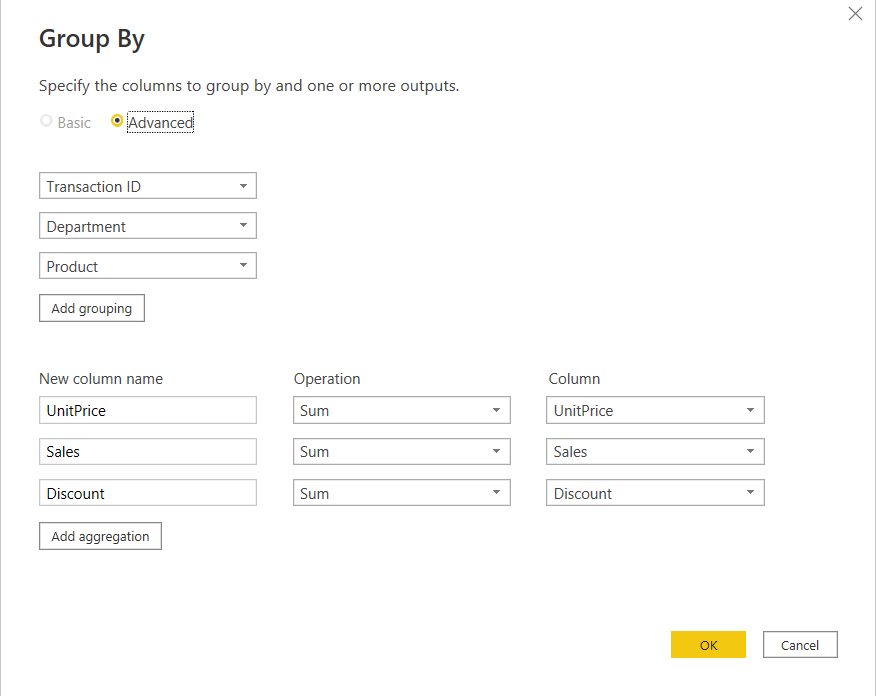Open the Operation dropdown in the UnitPrice row
The width and height of the screenshot is (876, 696).
tap(402, 411)
